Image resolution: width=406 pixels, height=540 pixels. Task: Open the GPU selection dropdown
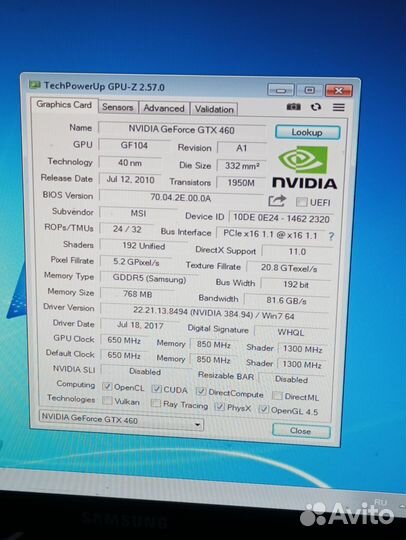point(121,420)
